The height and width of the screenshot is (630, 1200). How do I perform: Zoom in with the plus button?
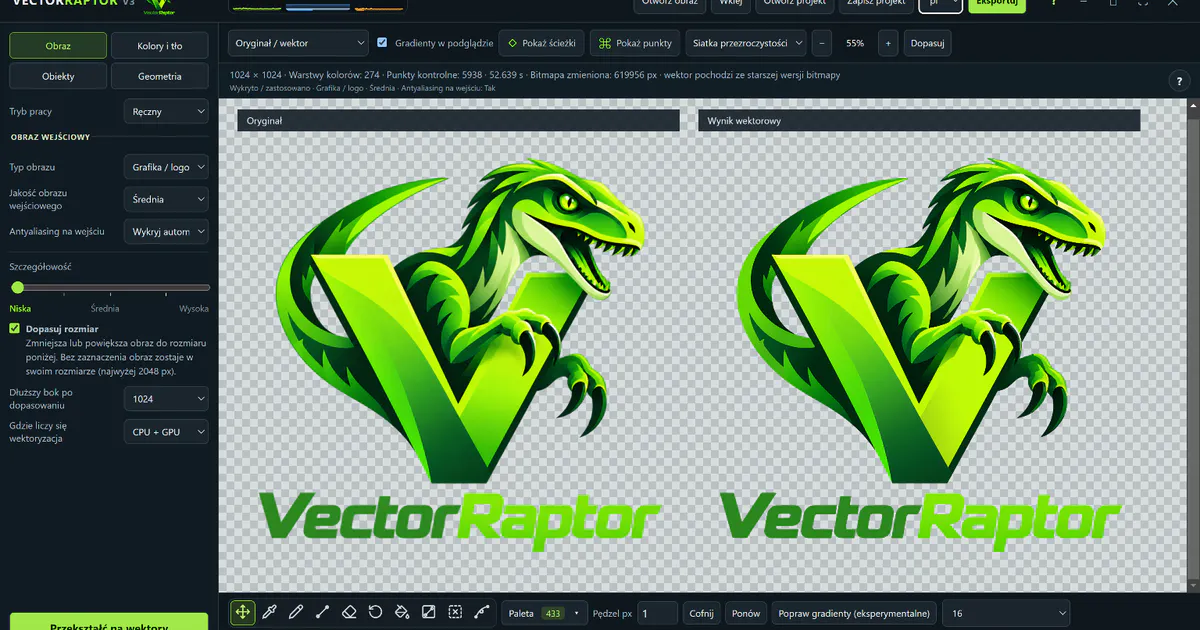coord(888,43)
